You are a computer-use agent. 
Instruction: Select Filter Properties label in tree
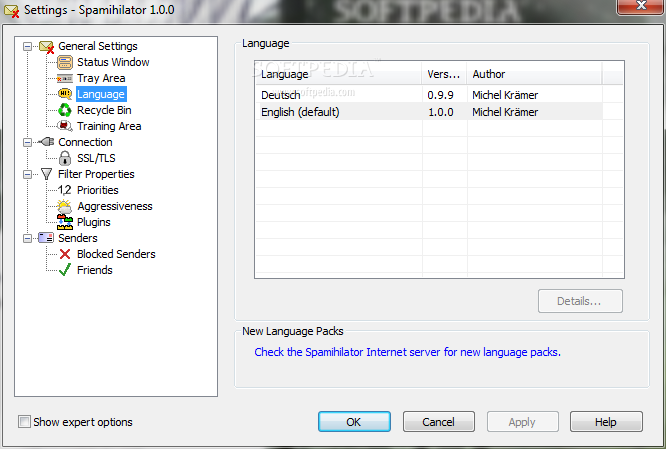[96, 174]
